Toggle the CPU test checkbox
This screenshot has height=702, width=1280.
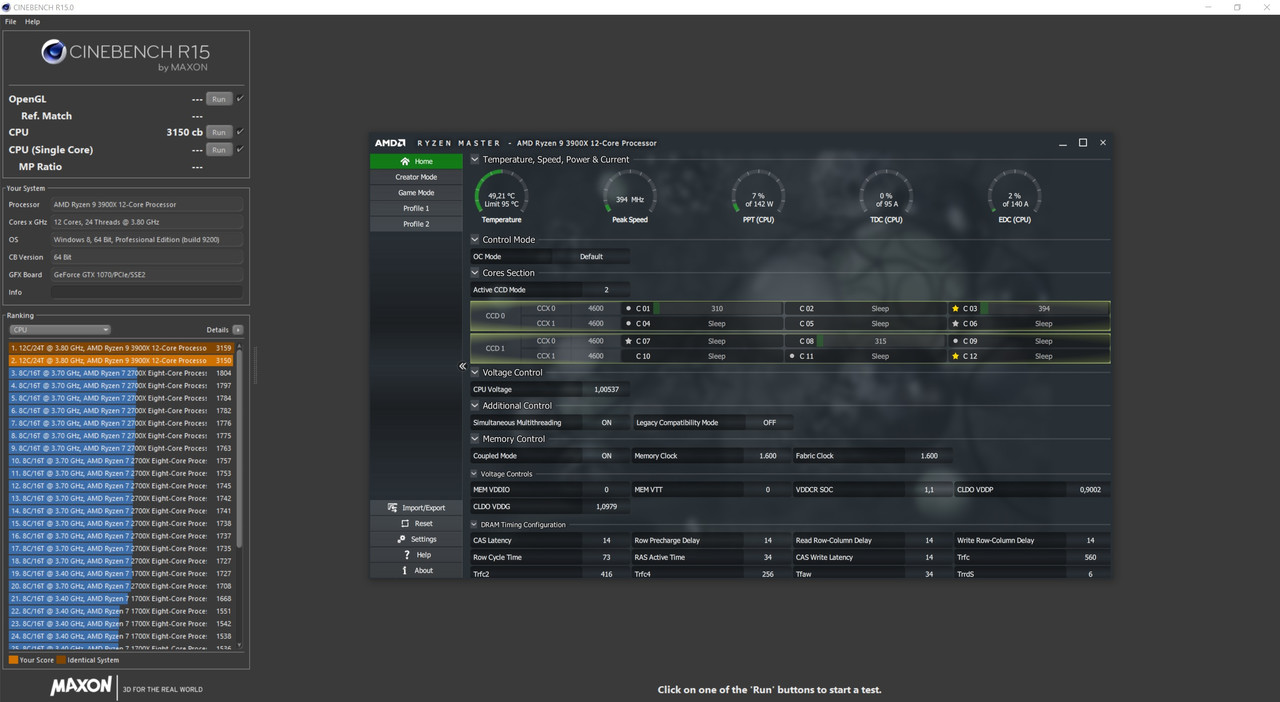point(240,132)
